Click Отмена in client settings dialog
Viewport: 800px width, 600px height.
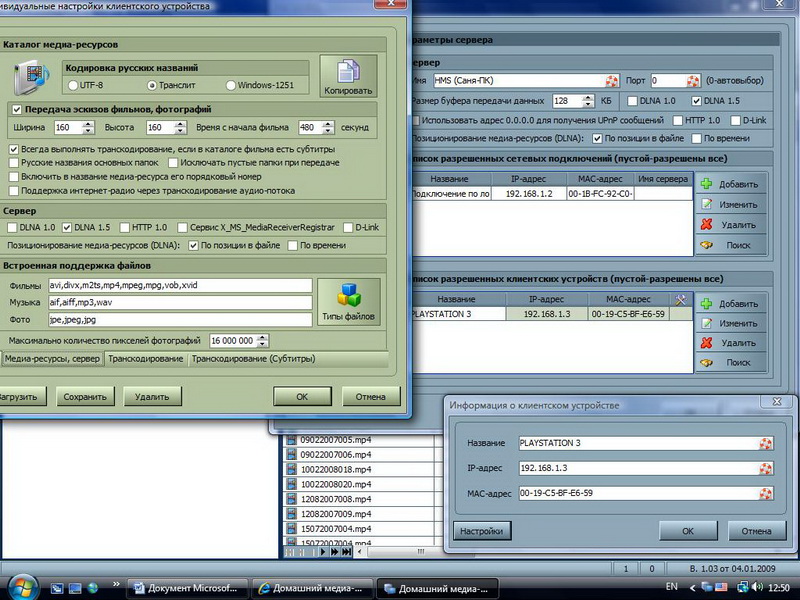tap(370, 396)
